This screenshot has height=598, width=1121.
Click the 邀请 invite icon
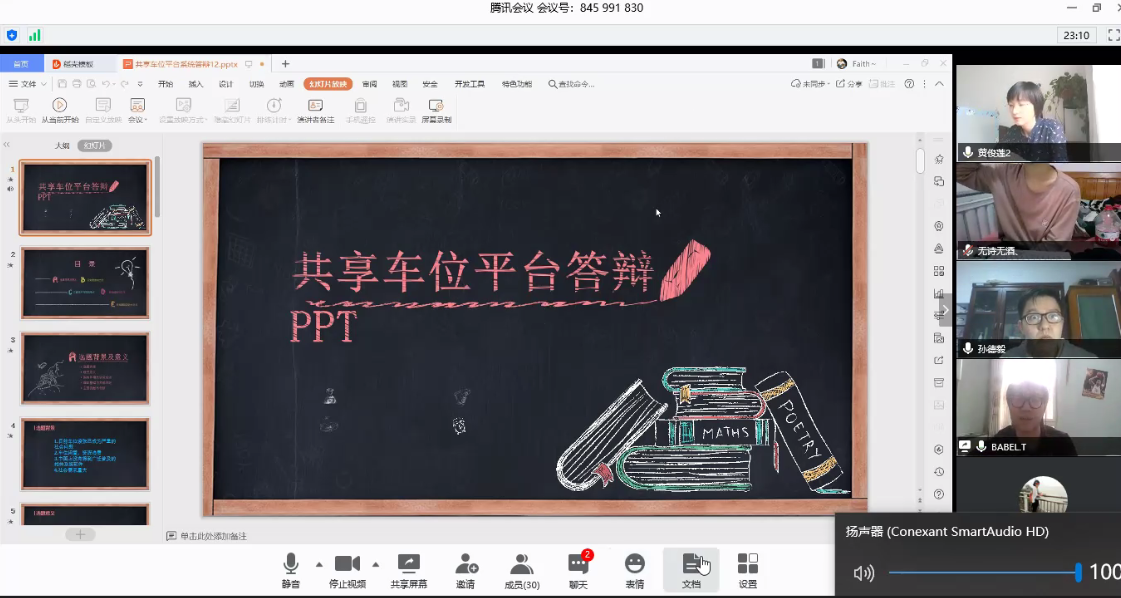click(466, 569)
